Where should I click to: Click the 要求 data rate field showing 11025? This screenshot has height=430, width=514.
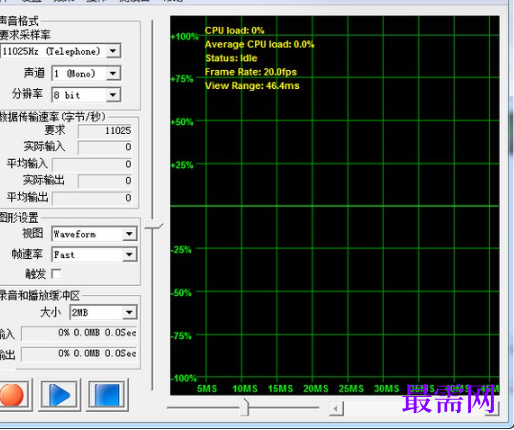[105, 131]
